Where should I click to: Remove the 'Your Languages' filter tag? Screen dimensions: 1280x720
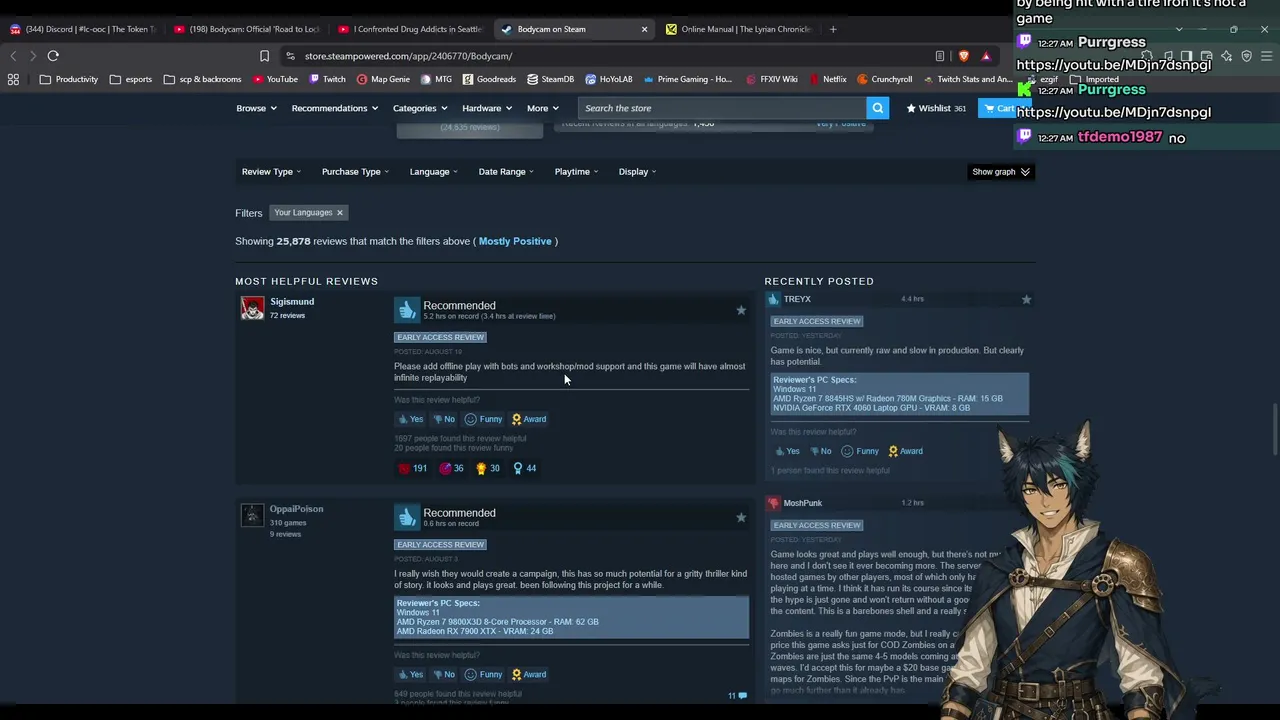[340, 212]
